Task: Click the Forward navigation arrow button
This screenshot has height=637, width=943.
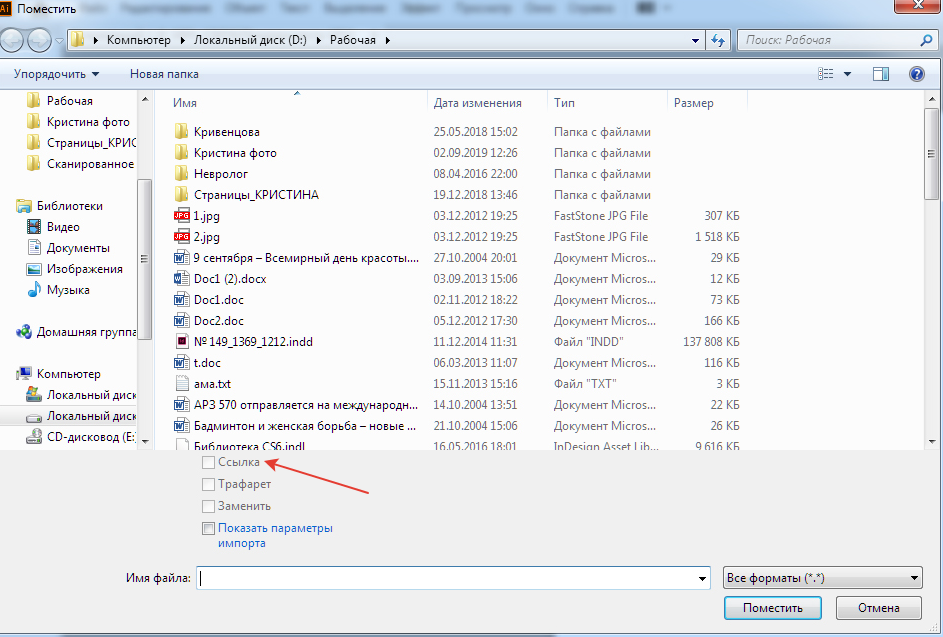Action: (39, 40)
